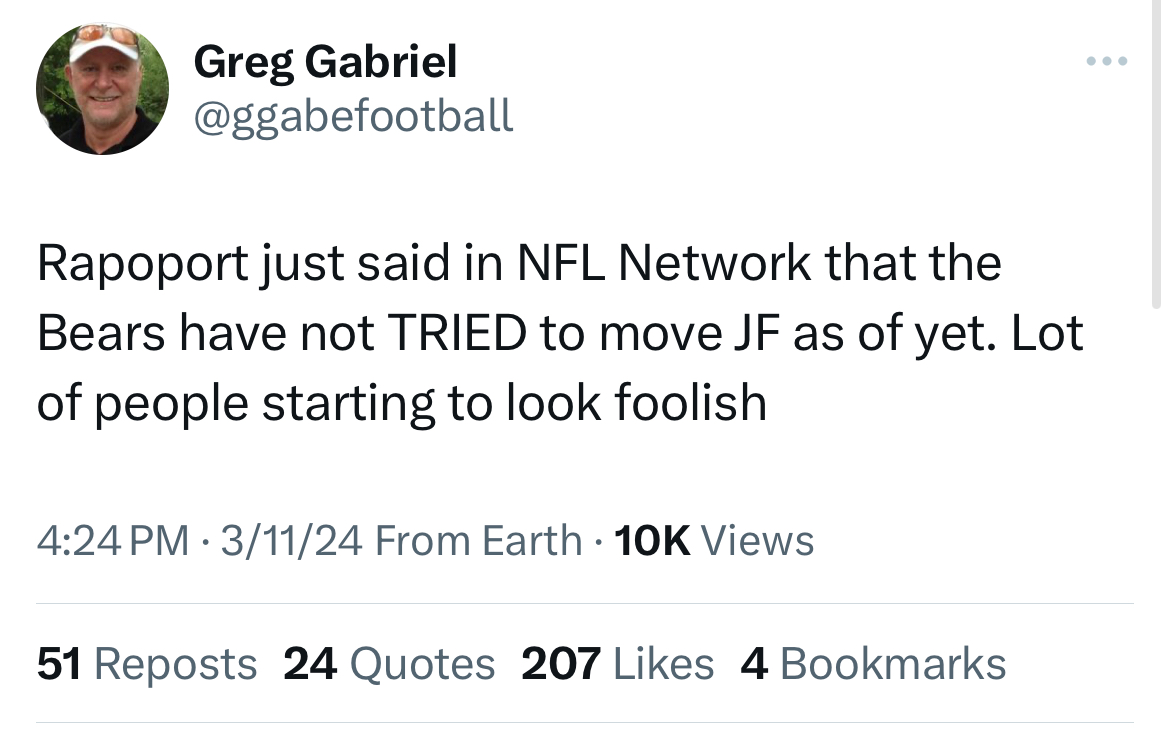View the 10K Views analytics
The width and height of the screenshot is (1170, 738).
pos(712,541)
